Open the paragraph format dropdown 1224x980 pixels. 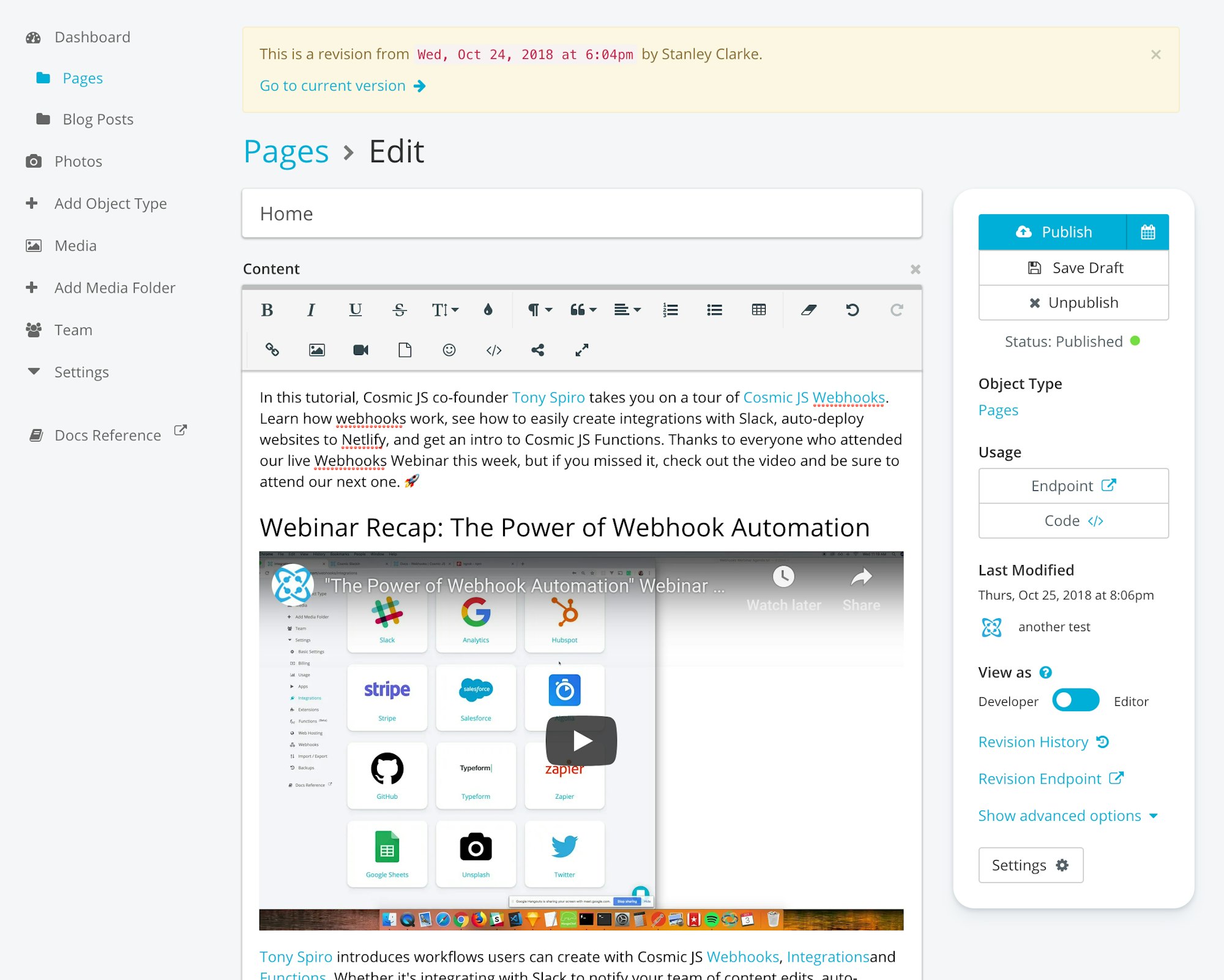point(540,310)
